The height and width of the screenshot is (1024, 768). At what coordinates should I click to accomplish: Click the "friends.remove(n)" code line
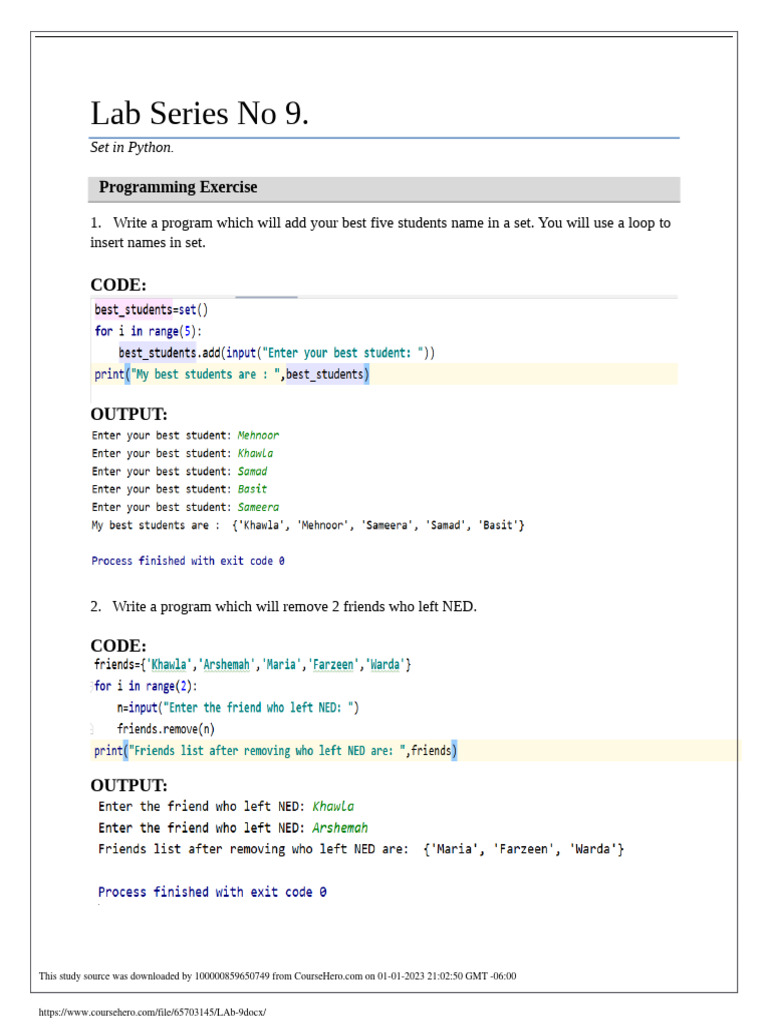click(x=165, y=729)
